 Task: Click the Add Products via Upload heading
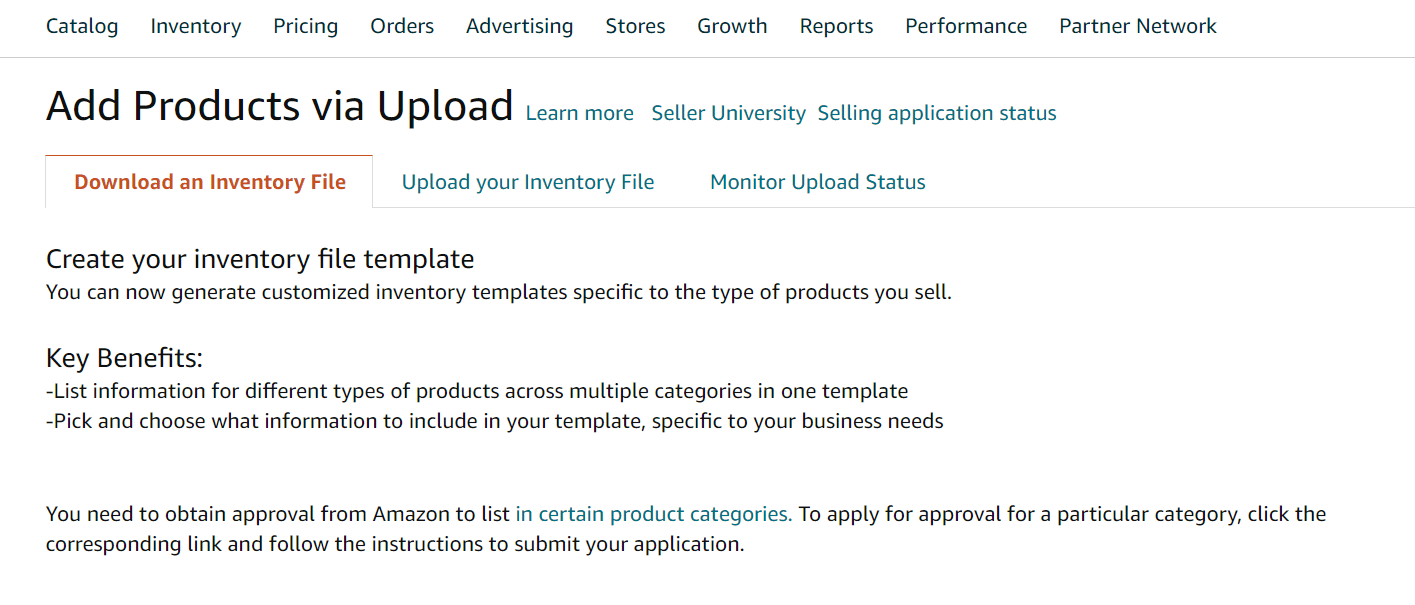pos(280,106)
